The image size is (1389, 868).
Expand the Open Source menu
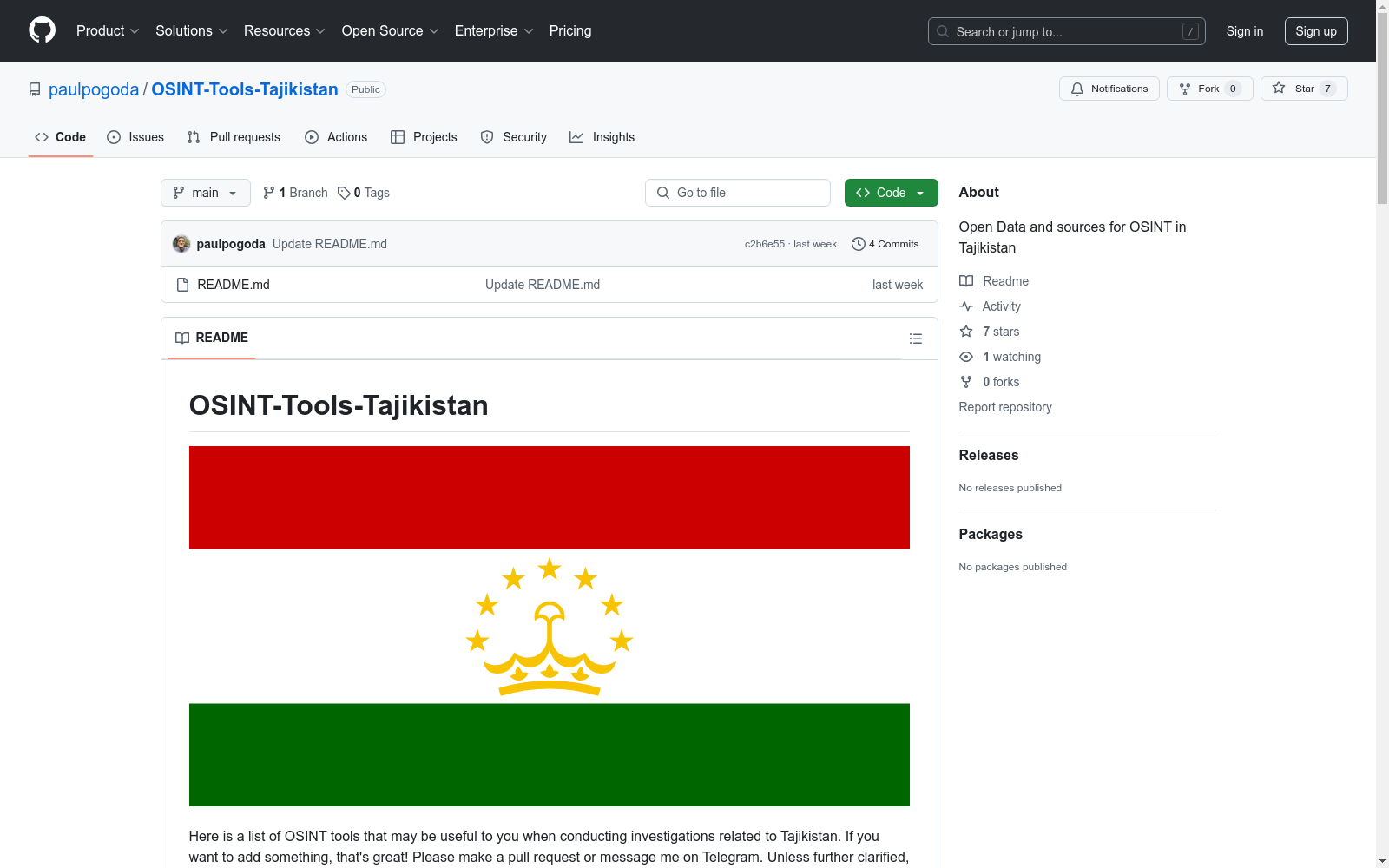coord(391,31)
